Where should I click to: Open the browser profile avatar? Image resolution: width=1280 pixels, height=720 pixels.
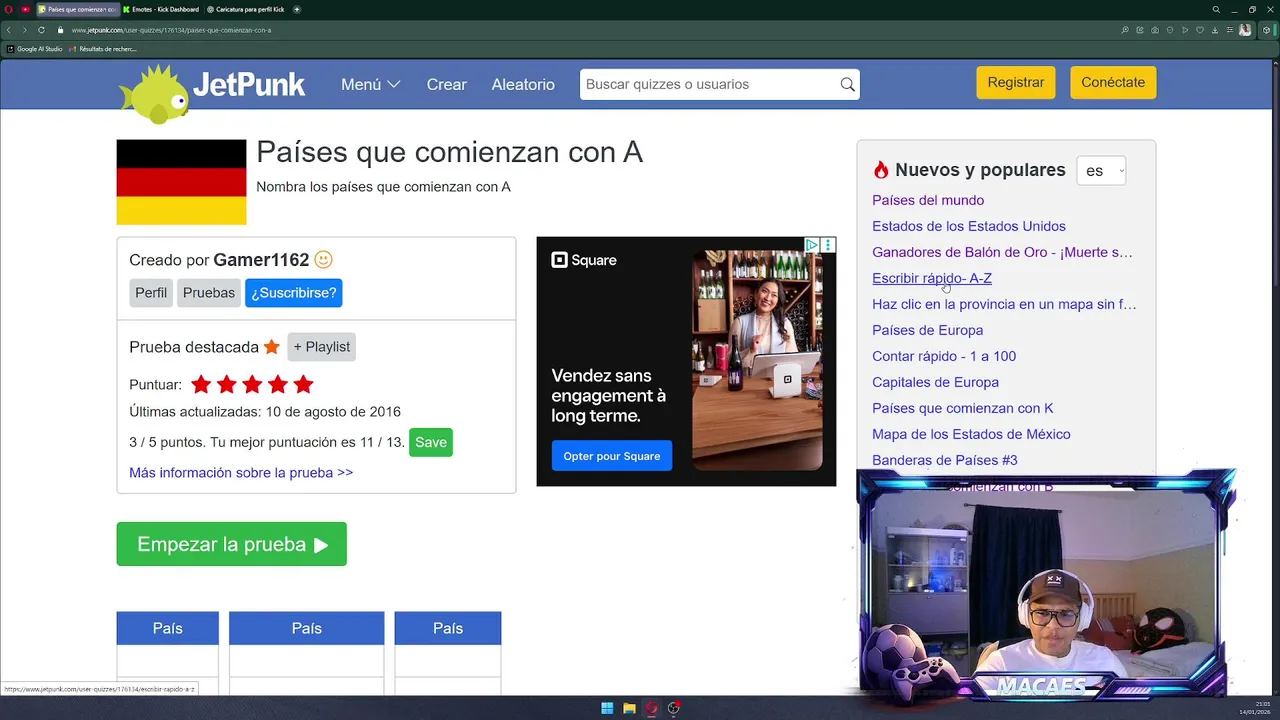tap(1245, 30)
